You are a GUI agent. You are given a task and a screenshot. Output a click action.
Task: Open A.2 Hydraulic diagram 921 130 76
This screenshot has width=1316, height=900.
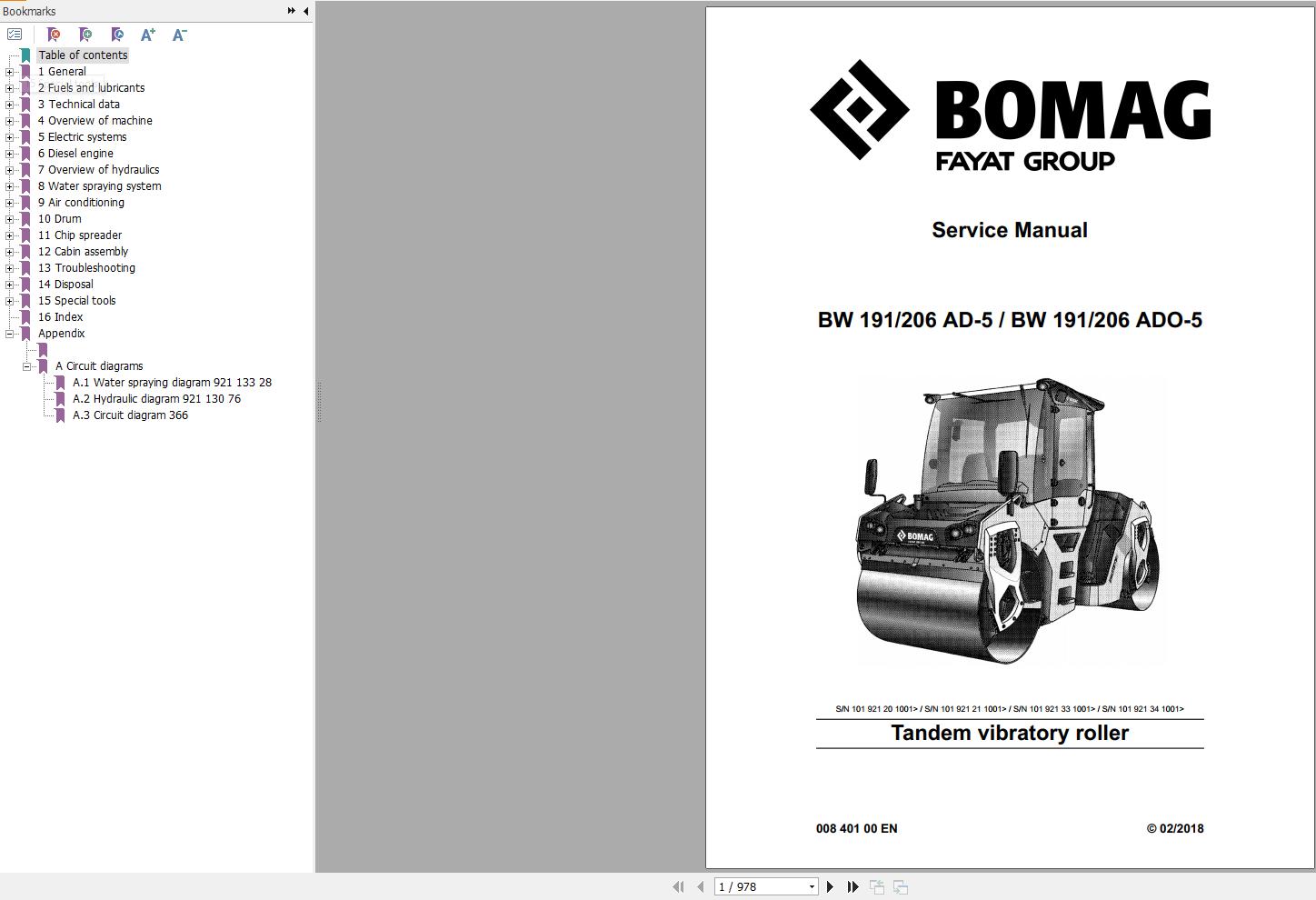pyautogui.click(x=156, y=399)
